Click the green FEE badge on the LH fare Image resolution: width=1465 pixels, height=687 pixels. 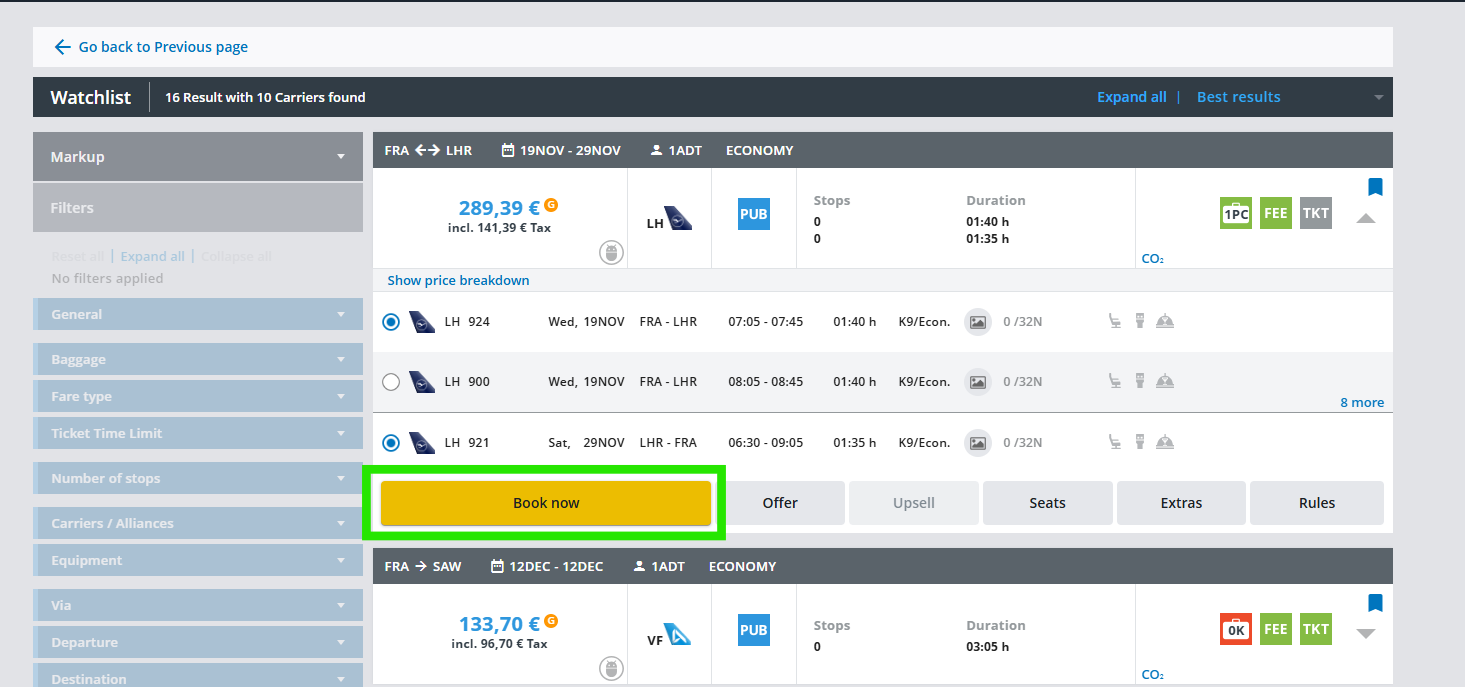click(x=1276, y=213)
